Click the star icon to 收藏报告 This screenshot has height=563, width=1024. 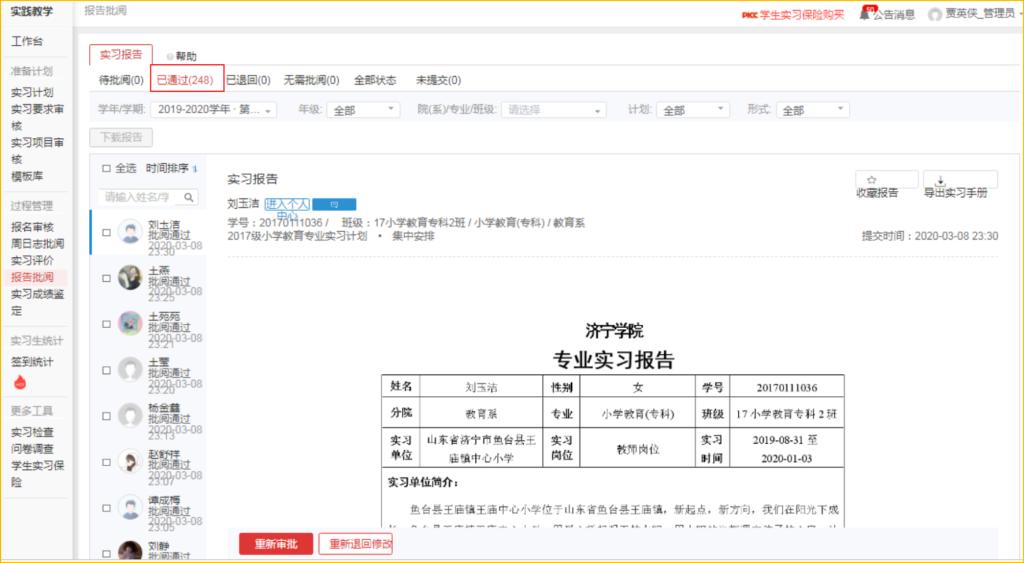click(871, 179)
